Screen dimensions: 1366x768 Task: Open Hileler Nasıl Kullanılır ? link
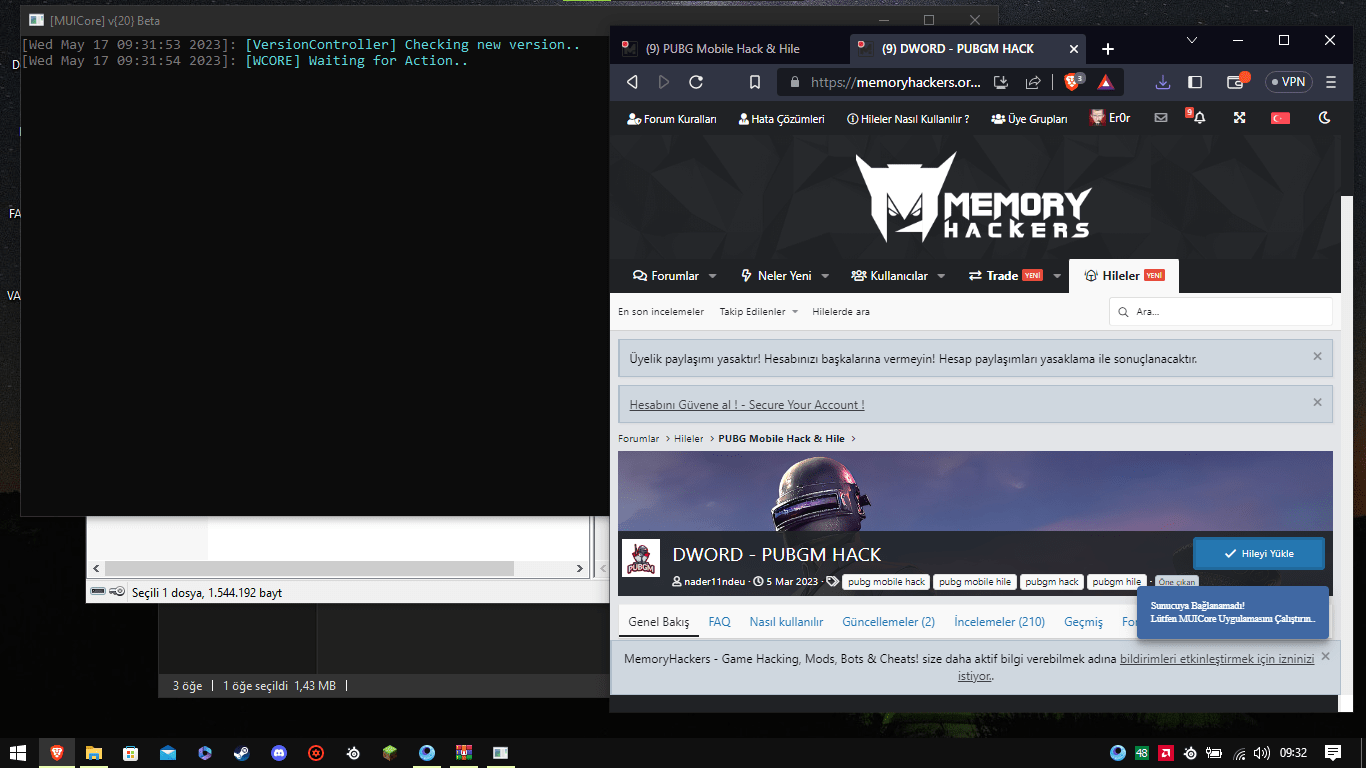pyautogui.click(x=908, y=118)
